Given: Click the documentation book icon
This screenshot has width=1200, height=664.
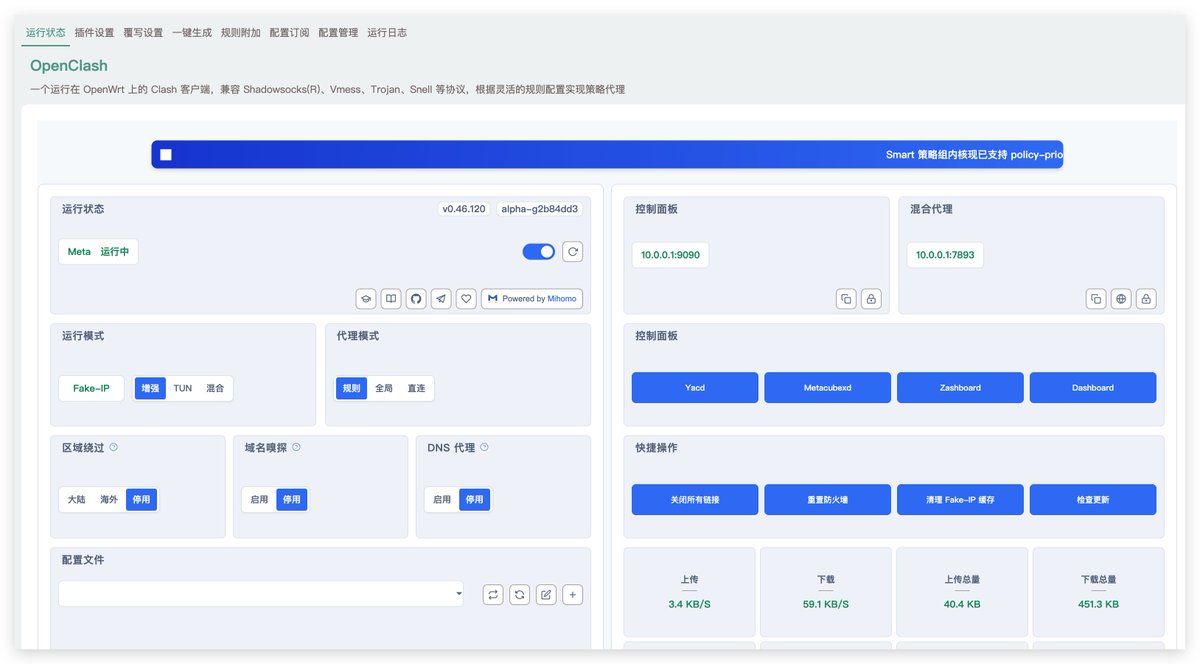Looking at the screenshot, I should pos(391,298).
